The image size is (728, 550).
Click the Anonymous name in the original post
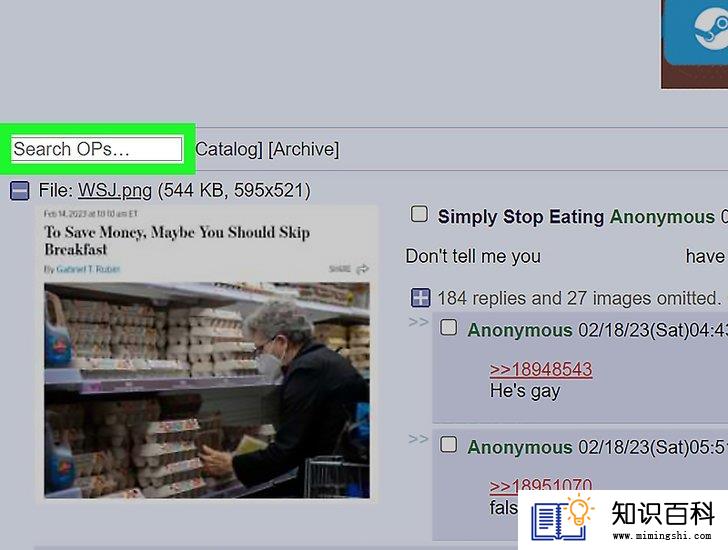pyautogui.click(x=662, y=217)
